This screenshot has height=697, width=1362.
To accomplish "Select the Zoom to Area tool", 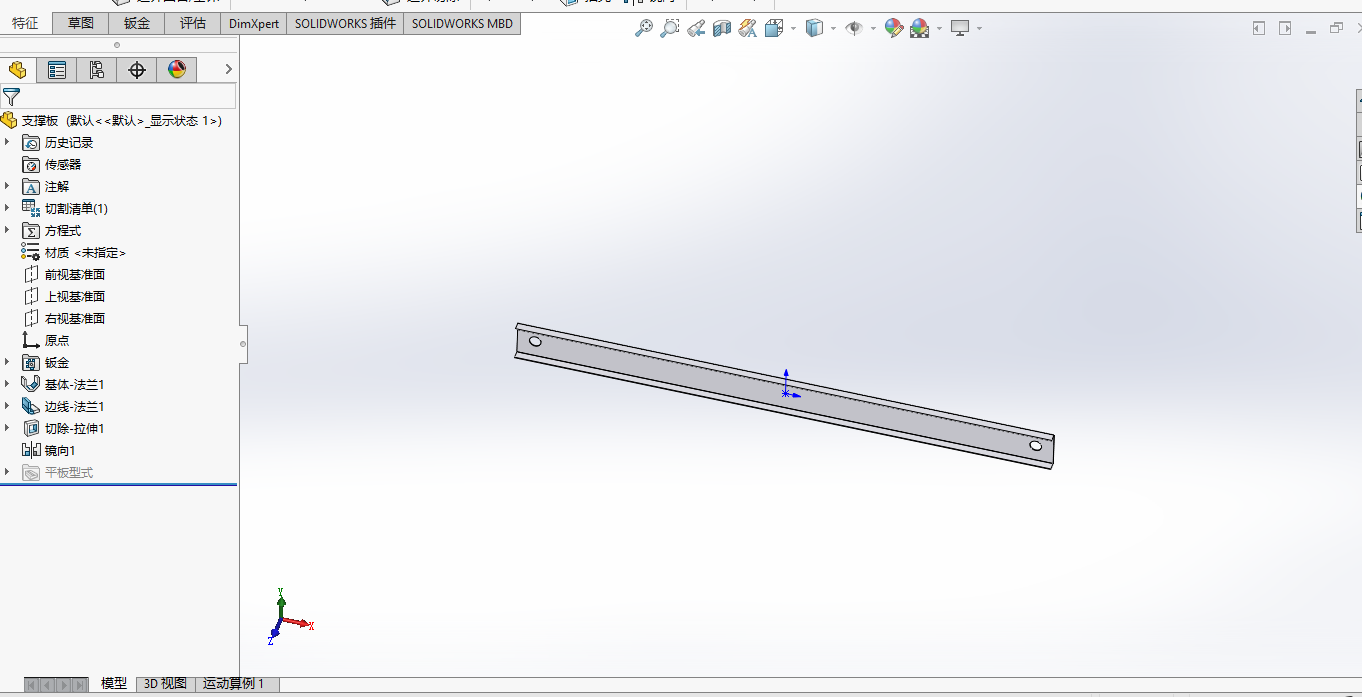I will tap(670, 28).
